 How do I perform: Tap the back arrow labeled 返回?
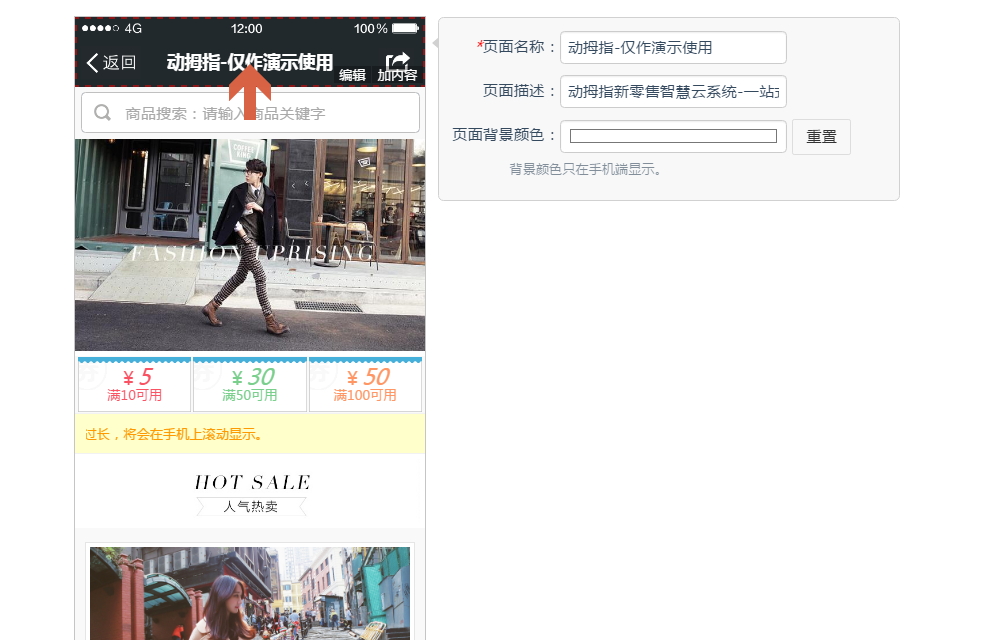click(111, 62)
